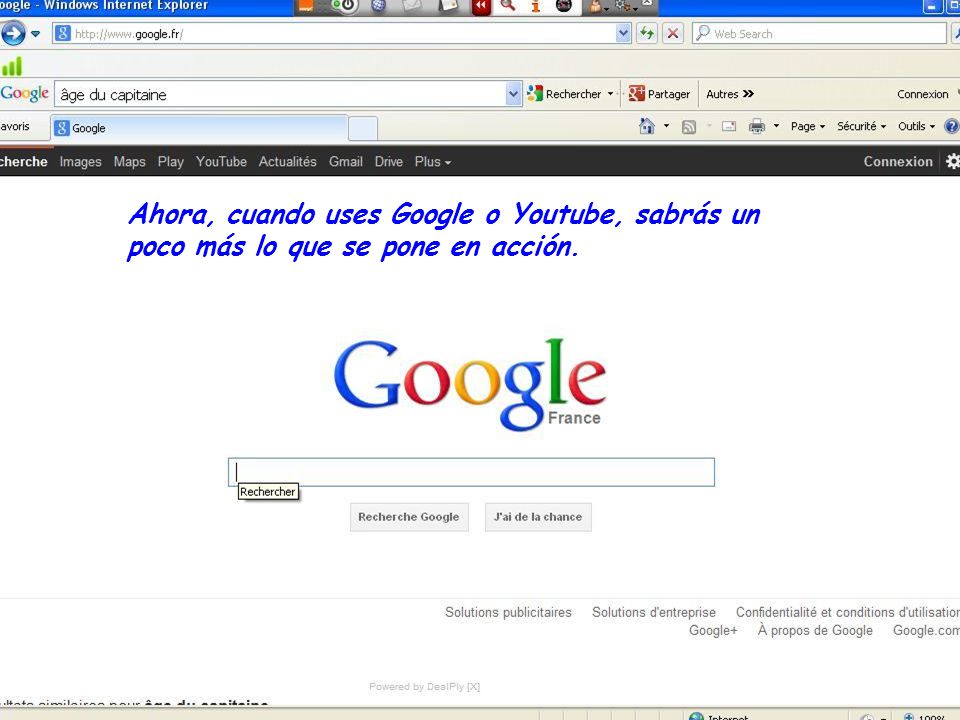The image size is (960, 720).
Task: Open the Solutions d'entreprise footer link
Action: click(654, 612)
